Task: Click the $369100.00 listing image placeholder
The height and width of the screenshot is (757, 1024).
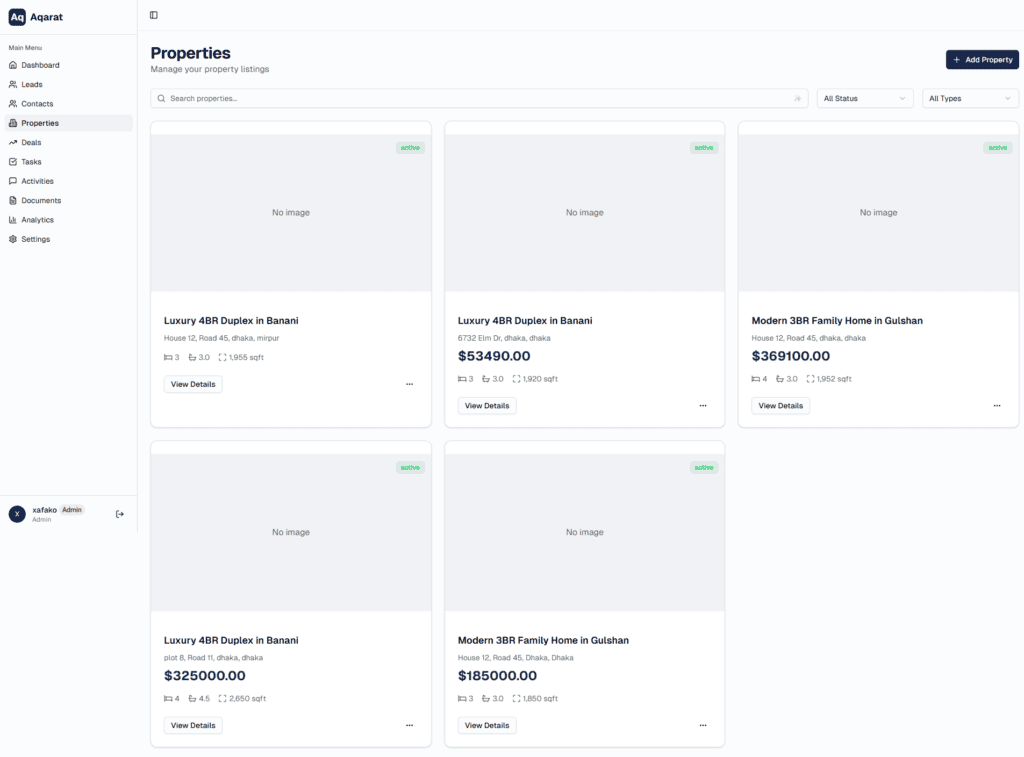Action: tap(878, 213)
